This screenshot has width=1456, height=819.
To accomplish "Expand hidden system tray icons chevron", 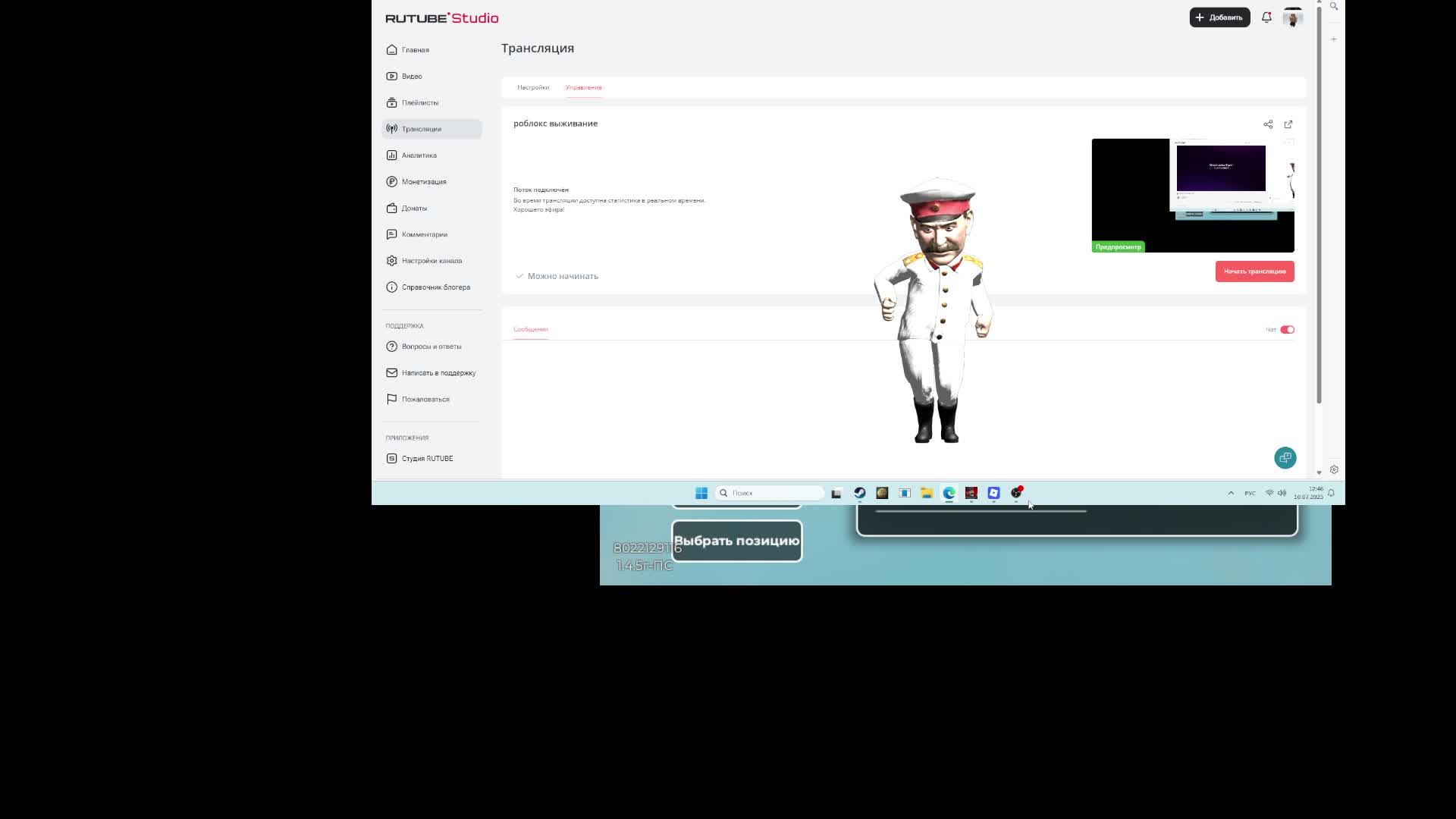I will (x=1231, y=493).
